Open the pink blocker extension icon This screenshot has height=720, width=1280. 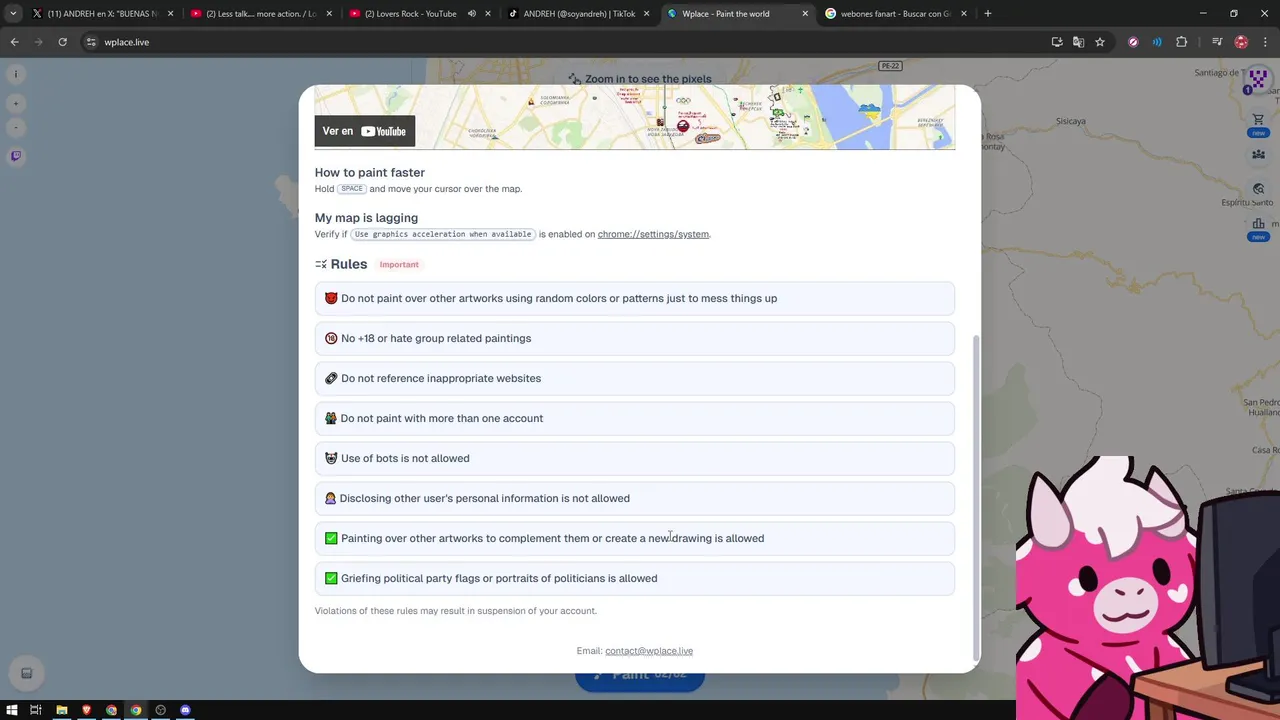tap(1133, 42)
